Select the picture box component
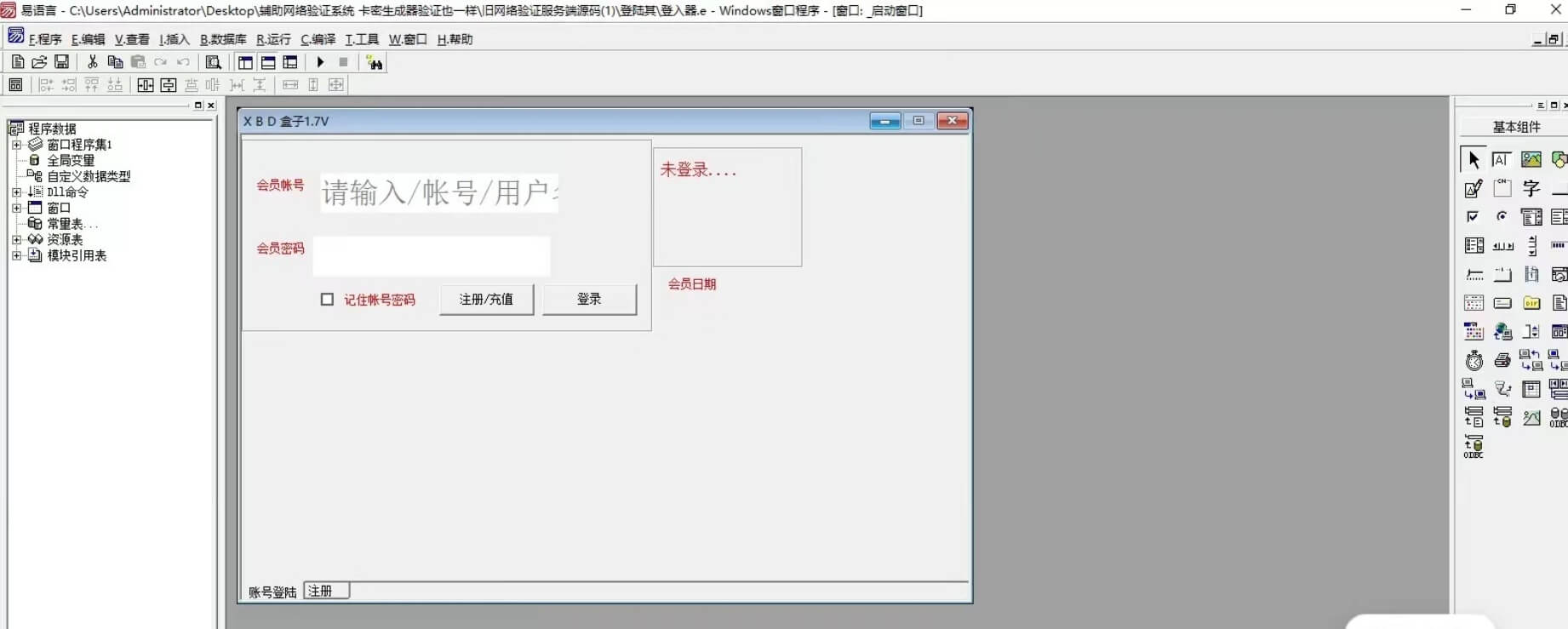This screenshot has width=1568, height=629. pyautogui.click(x=1531, y=159)
